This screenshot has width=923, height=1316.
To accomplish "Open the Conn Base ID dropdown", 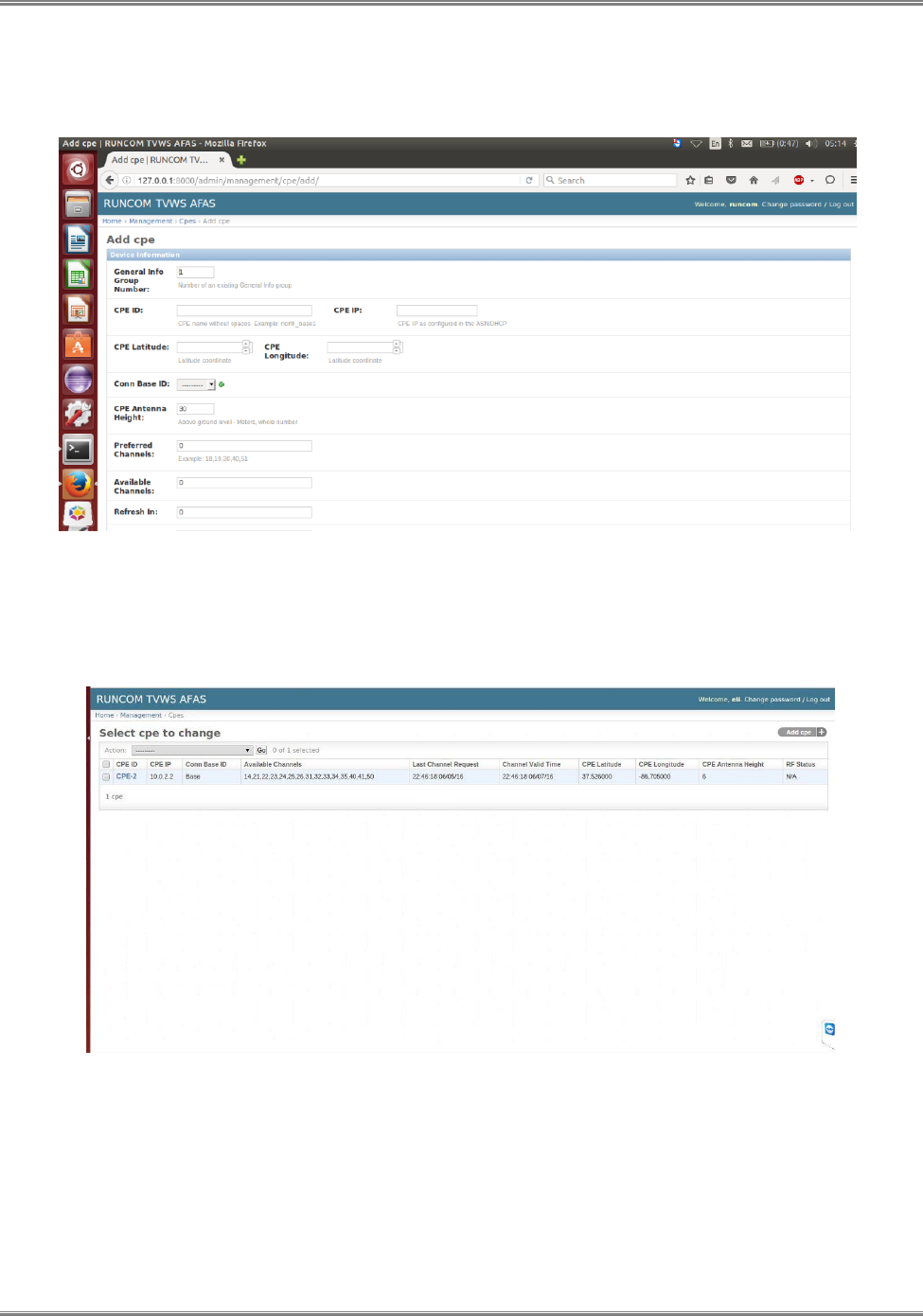I will pyautogui.click(x=196, y=384).
